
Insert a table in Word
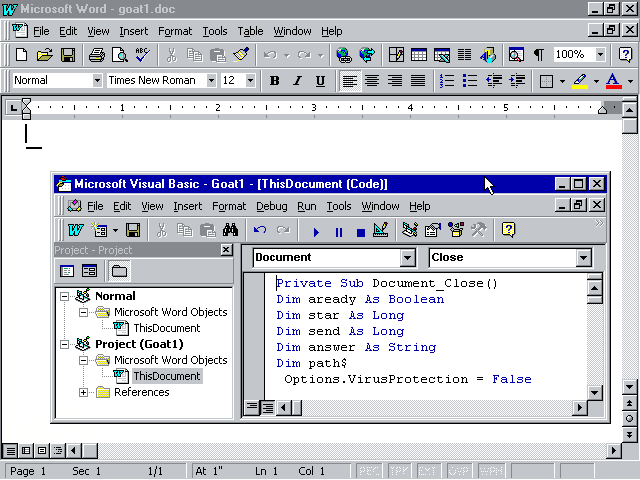click(419, 55)
